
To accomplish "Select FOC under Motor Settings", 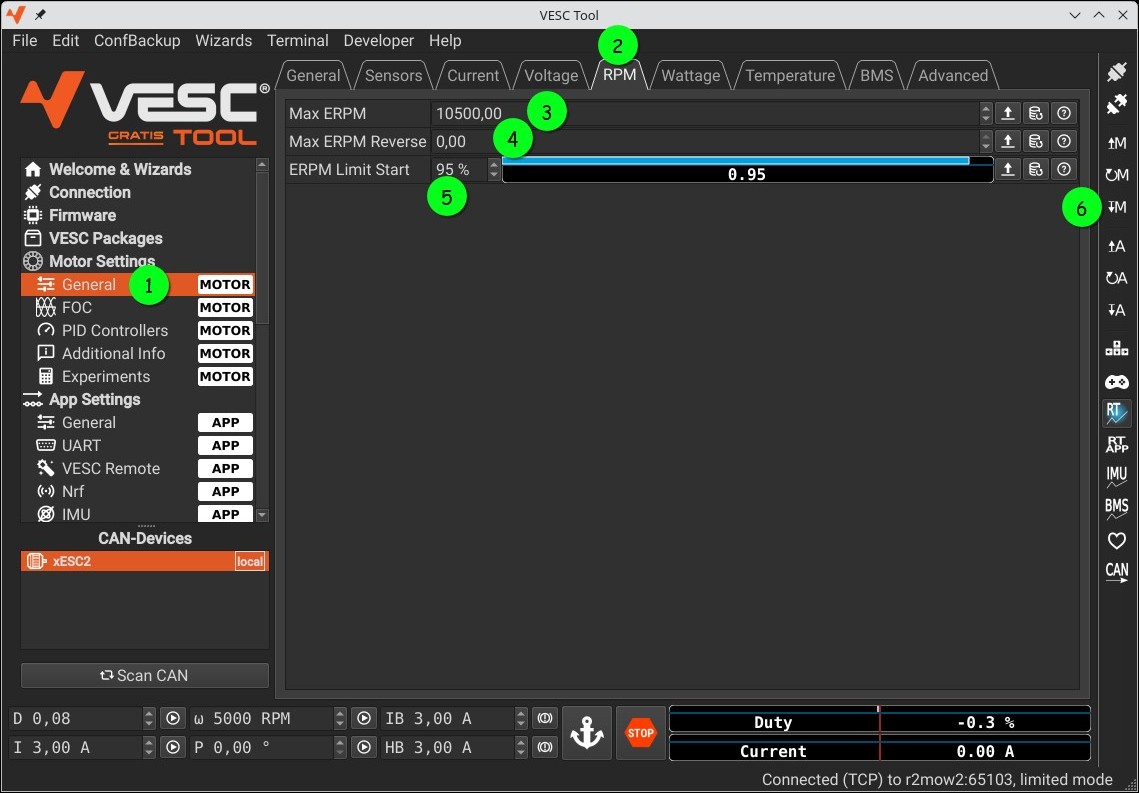I will coord(77,307).
